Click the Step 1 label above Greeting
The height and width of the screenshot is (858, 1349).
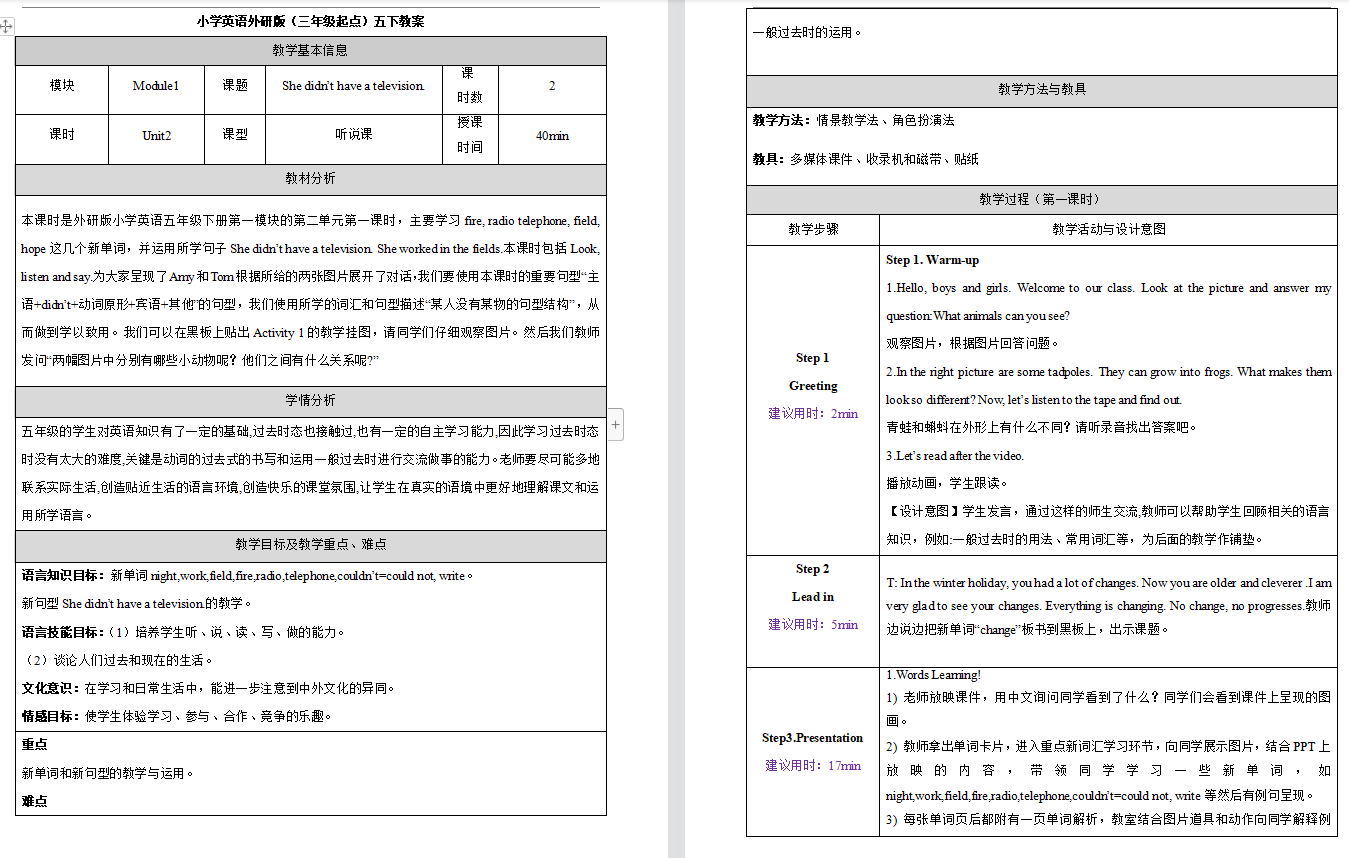click(x=812, y=358)
